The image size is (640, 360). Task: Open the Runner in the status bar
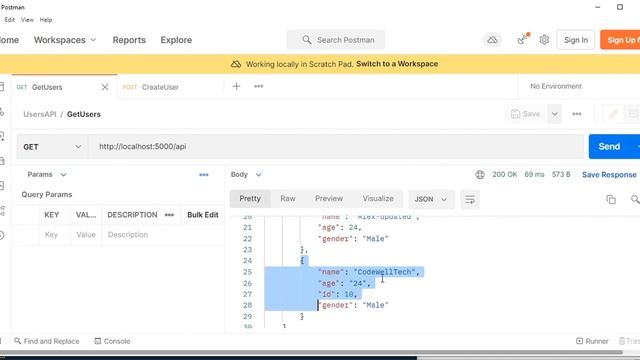592,341
